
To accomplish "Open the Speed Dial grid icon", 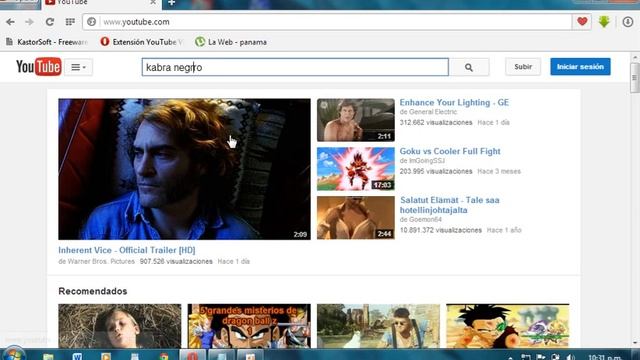I will point(70,22).
